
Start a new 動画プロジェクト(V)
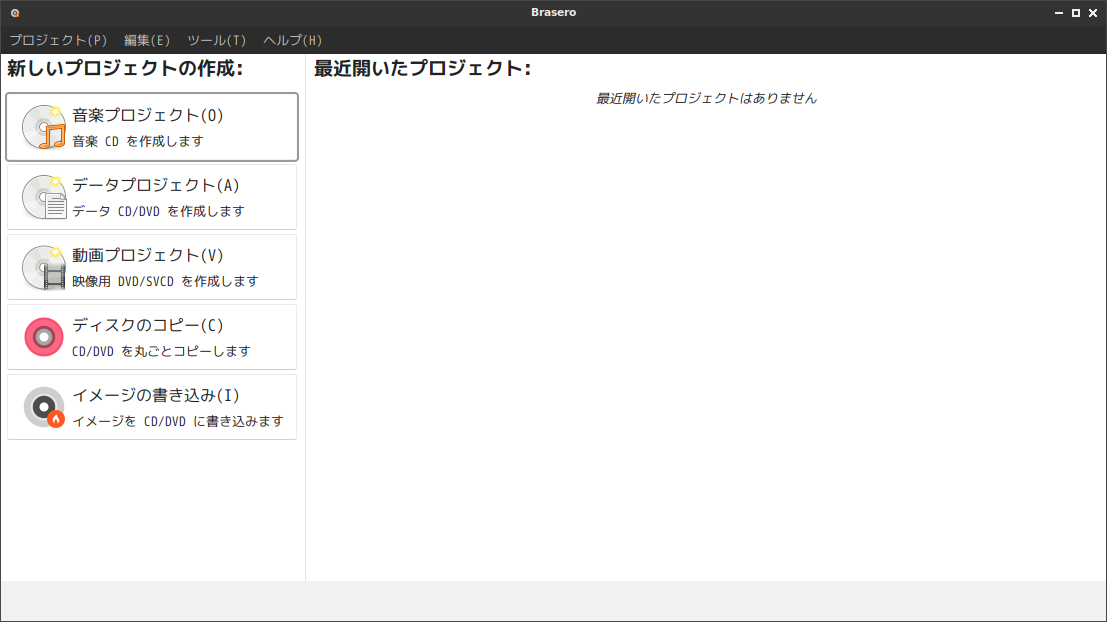[x=152, y=267]
